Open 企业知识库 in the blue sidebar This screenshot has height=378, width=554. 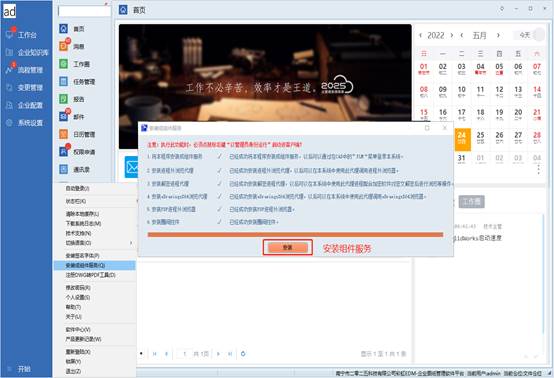[27, 53]
